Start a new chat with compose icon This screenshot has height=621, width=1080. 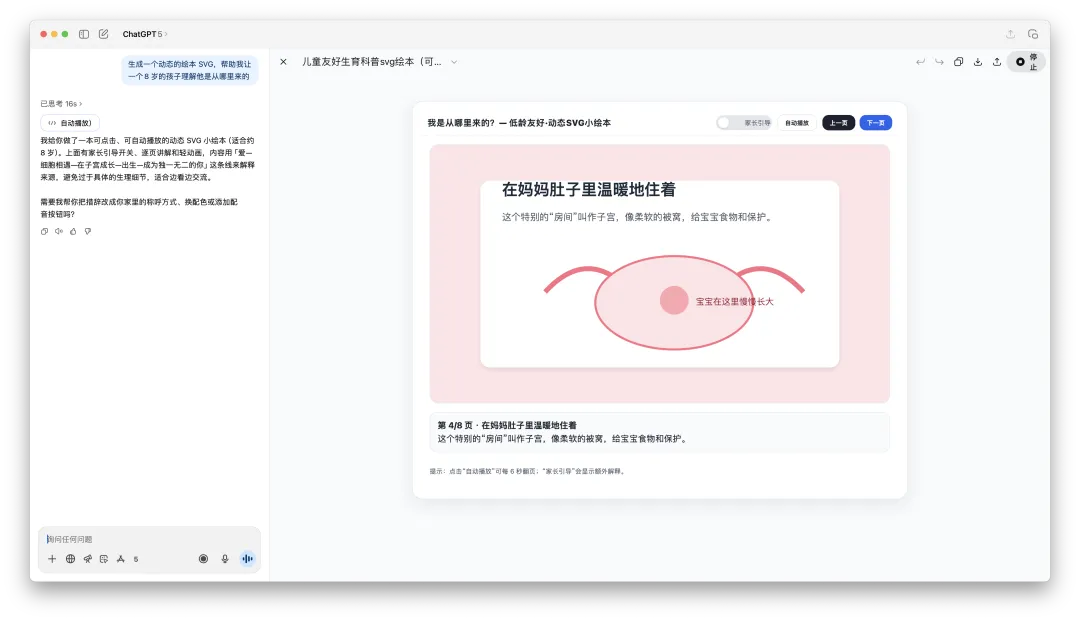(103, 34)
